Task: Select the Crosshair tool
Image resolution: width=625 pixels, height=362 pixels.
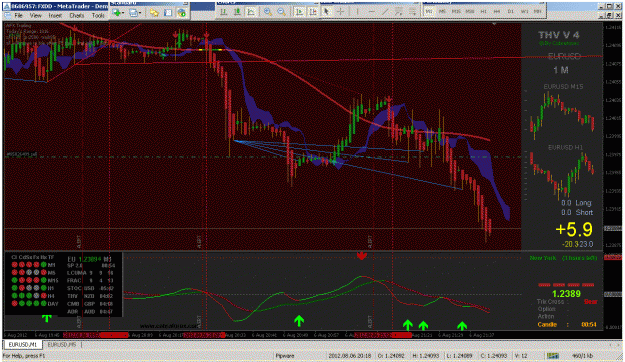Action: tap(340, 12)
